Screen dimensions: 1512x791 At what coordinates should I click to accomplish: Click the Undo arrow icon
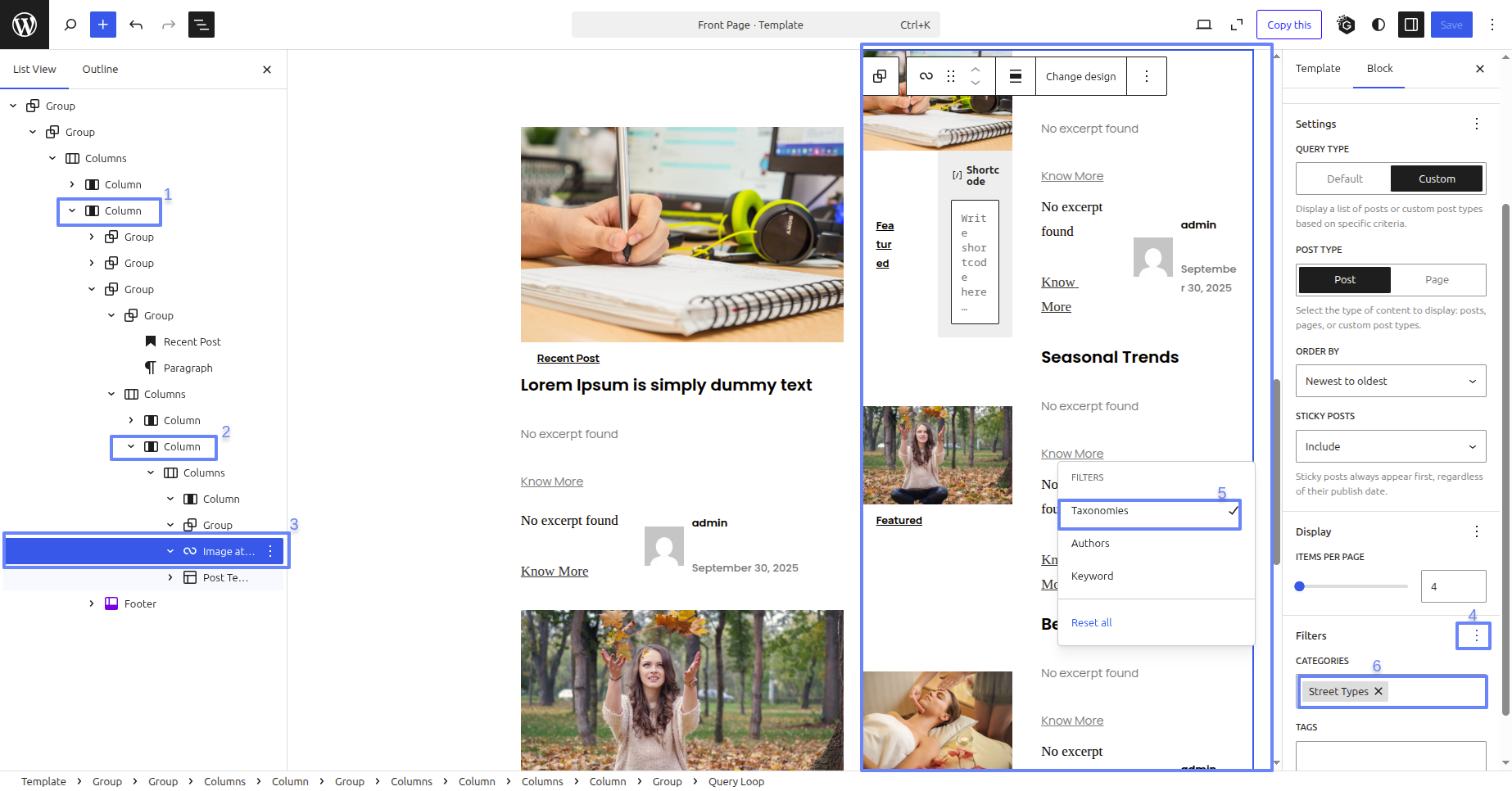[136, 25]
